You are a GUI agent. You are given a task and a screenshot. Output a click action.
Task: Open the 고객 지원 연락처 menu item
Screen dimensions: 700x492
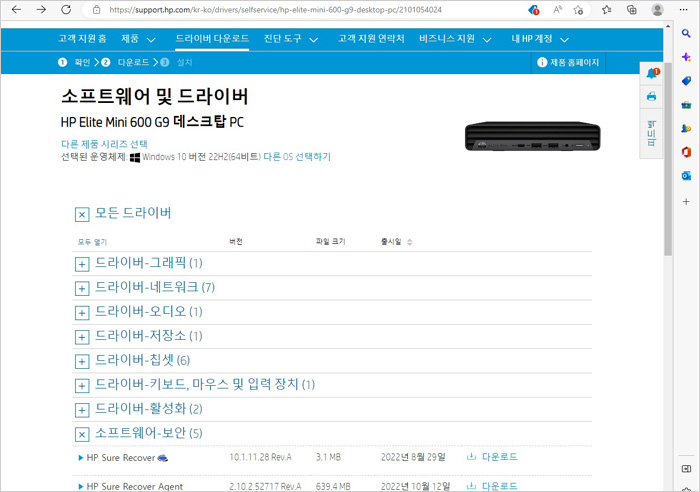tap(371, 39)
